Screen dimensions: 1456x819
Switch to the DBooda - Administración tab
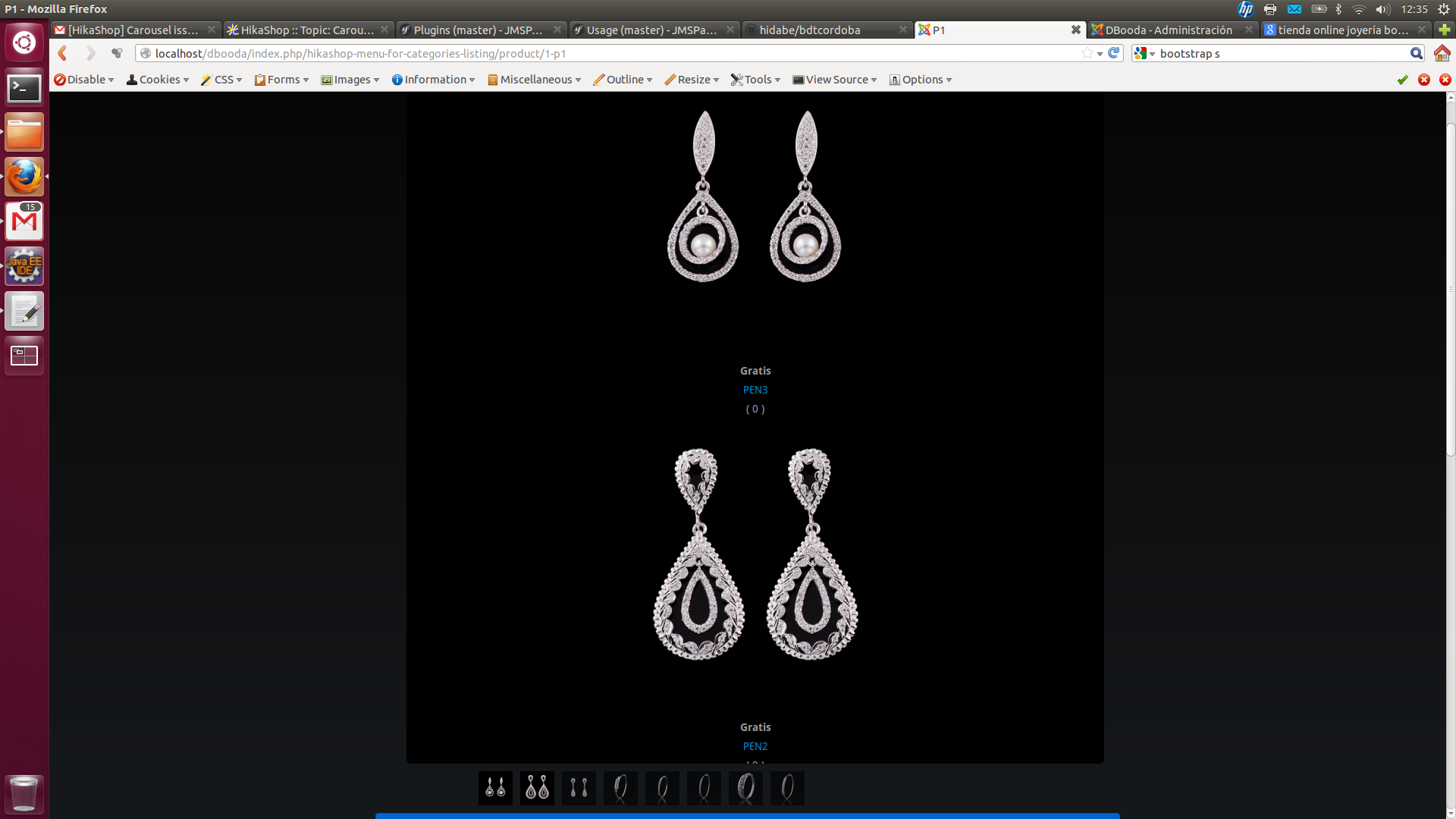tap(1168, 30)
